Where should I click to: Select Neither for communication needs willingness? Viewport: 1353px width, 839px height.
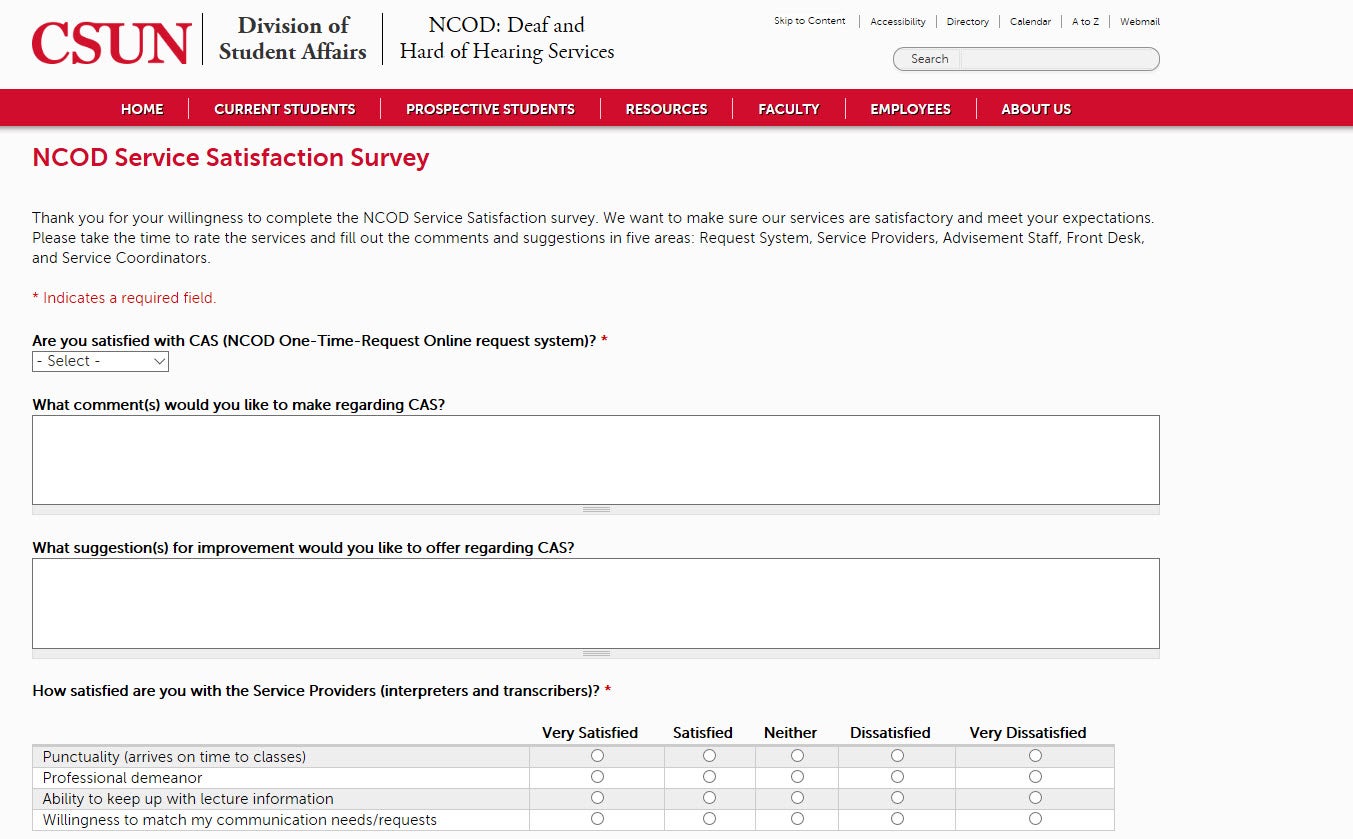pos(797,819)
